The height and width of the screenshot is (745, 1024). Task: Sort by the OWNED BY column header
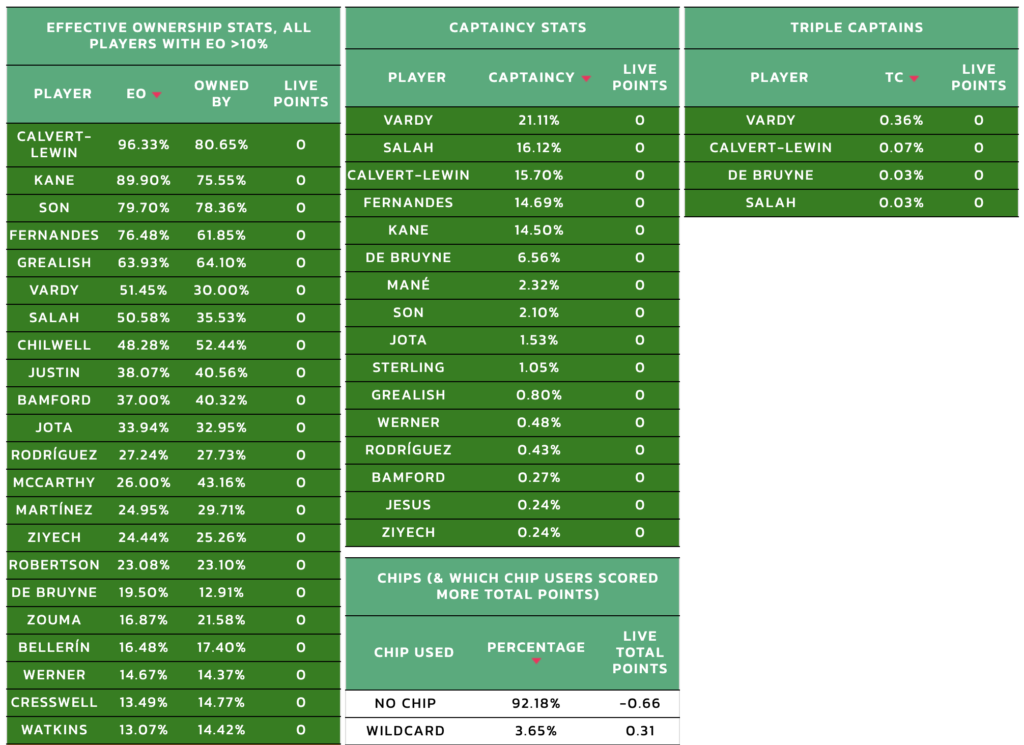tap(221, 93)
